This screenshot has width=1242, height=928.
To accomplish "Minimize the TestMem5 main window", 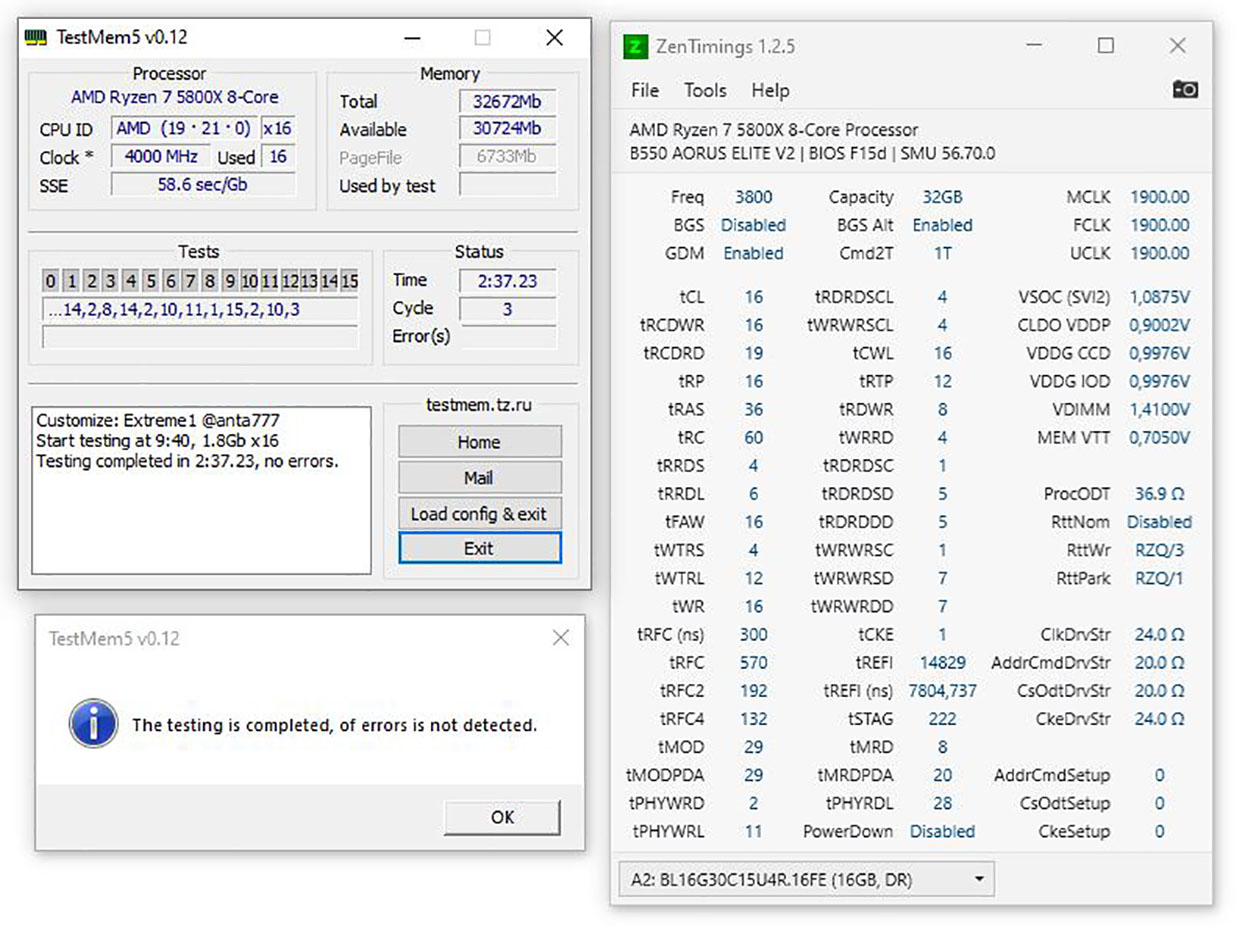I will tap(411, 38).
